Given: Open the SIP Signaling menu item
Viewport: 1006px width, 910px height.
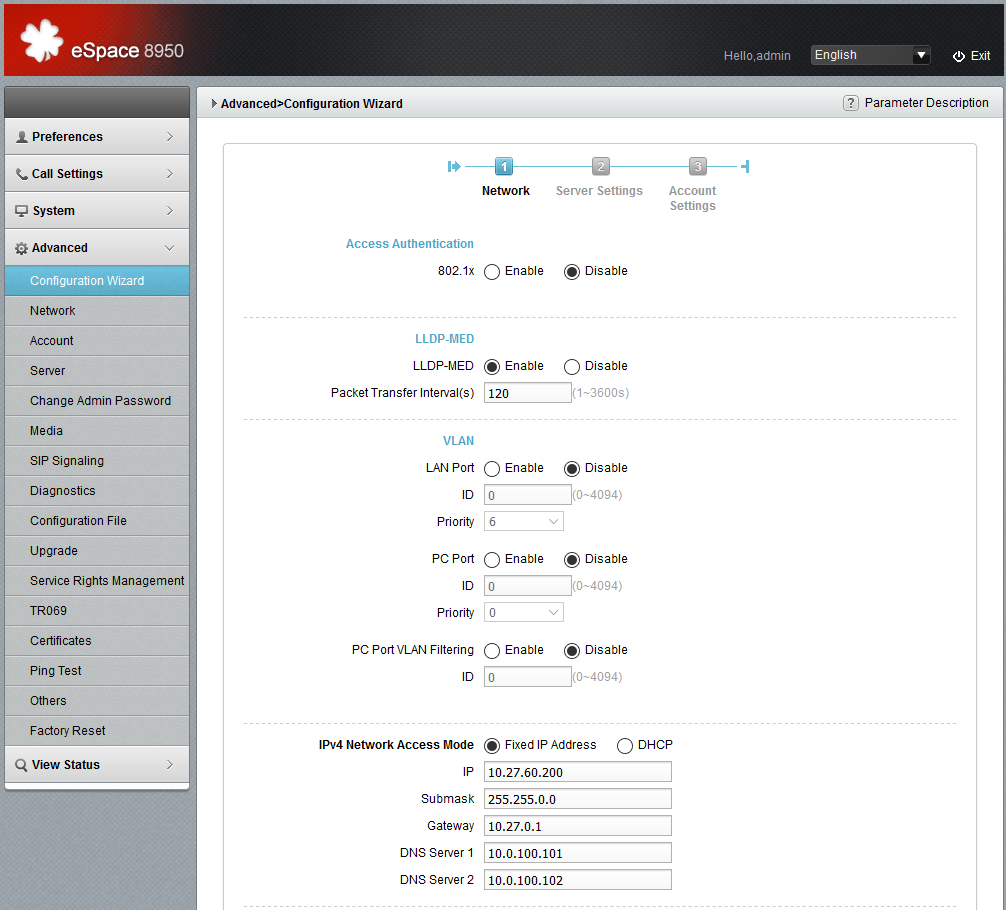Looking at the screenshot, I should click(x=67, y=461).
